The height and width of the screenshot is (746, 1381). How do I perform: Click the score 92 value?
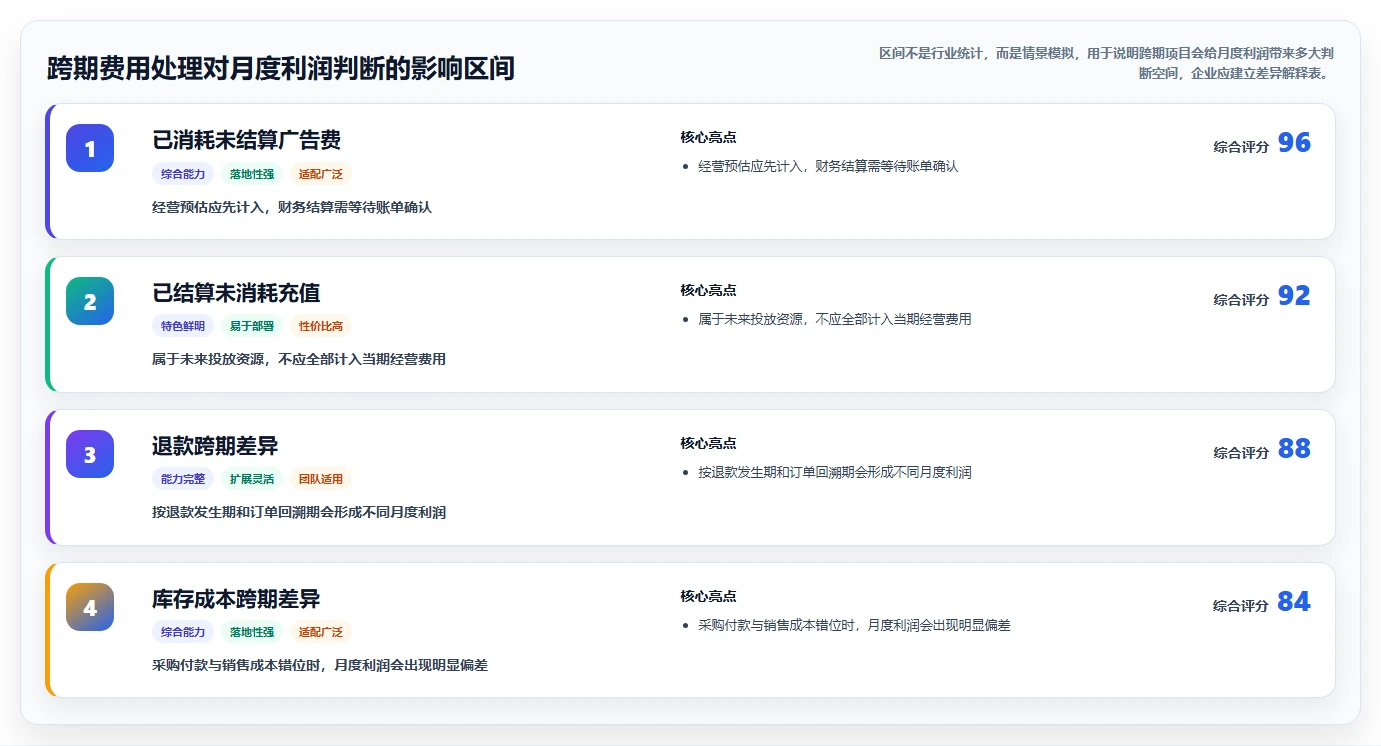(x=1294, y=296)
